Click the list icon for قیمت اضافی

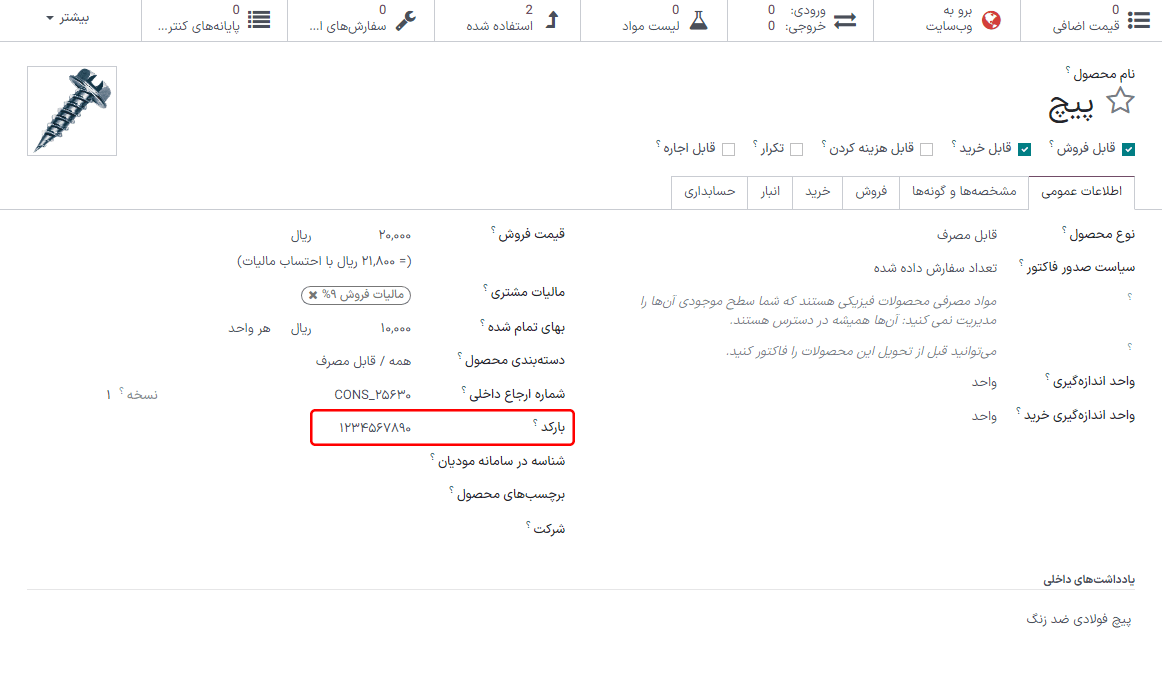pos(1138,20)
